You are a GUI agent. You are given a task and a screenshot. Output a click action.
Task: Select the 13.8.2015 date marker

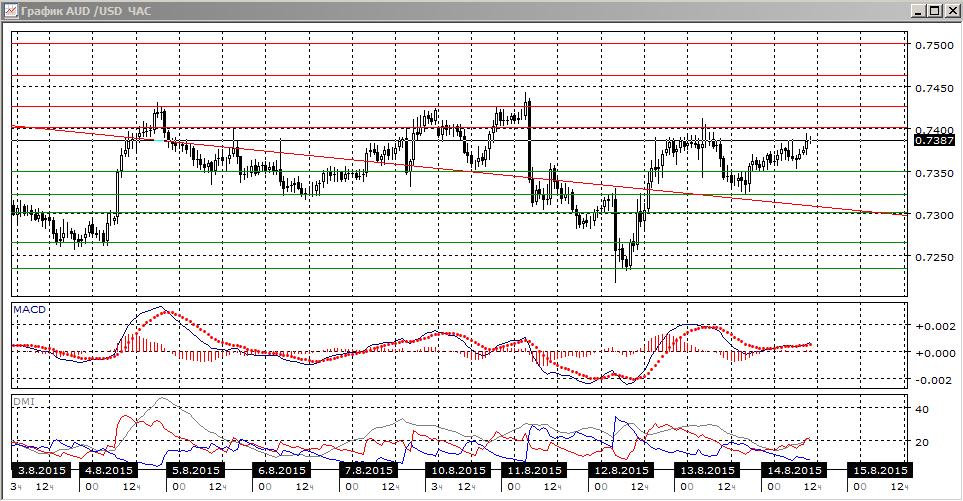point(706,470)
